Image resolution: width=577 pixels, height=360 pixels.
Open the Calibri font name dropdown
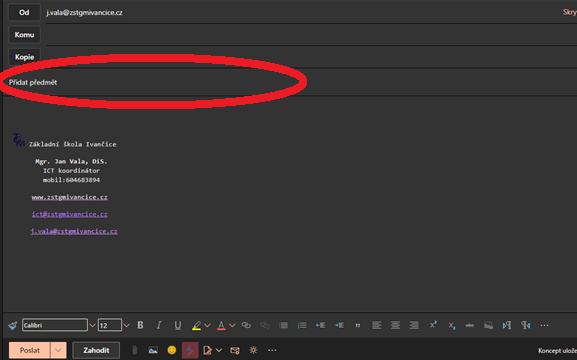[55, 325]
